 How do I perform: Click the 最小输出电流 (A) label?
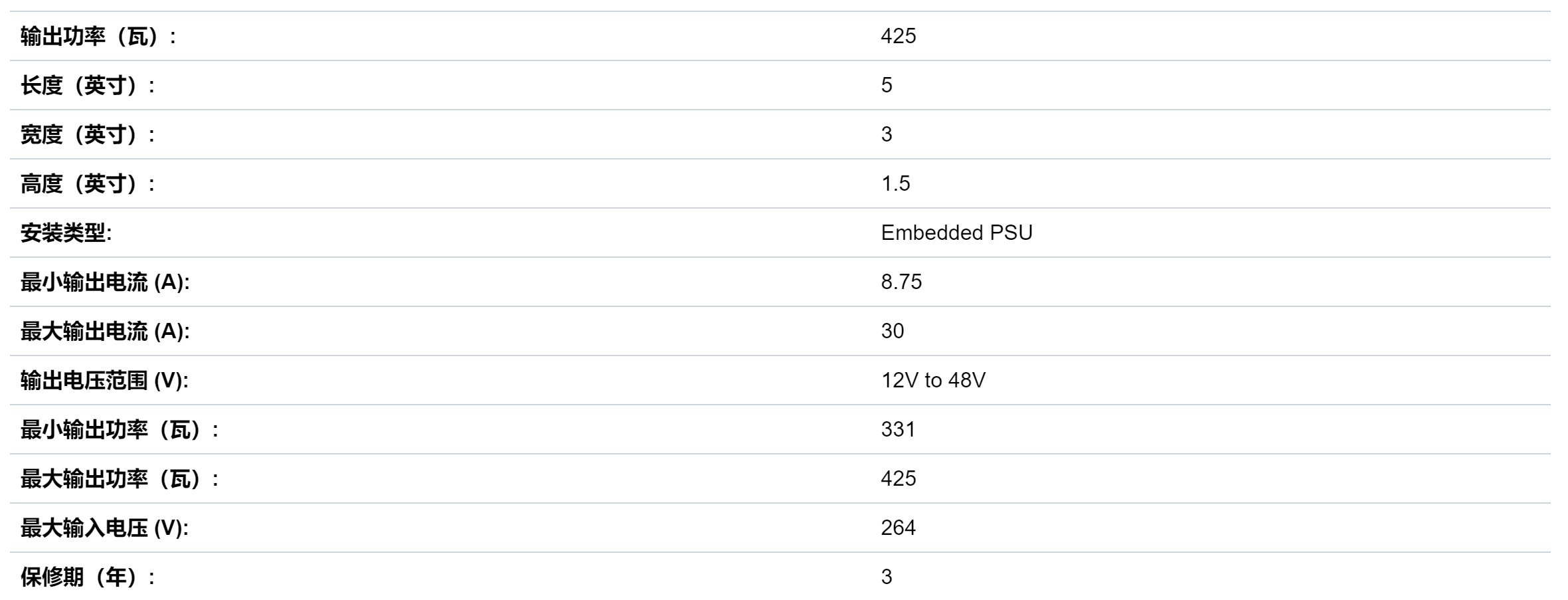[x=105, y=282]
